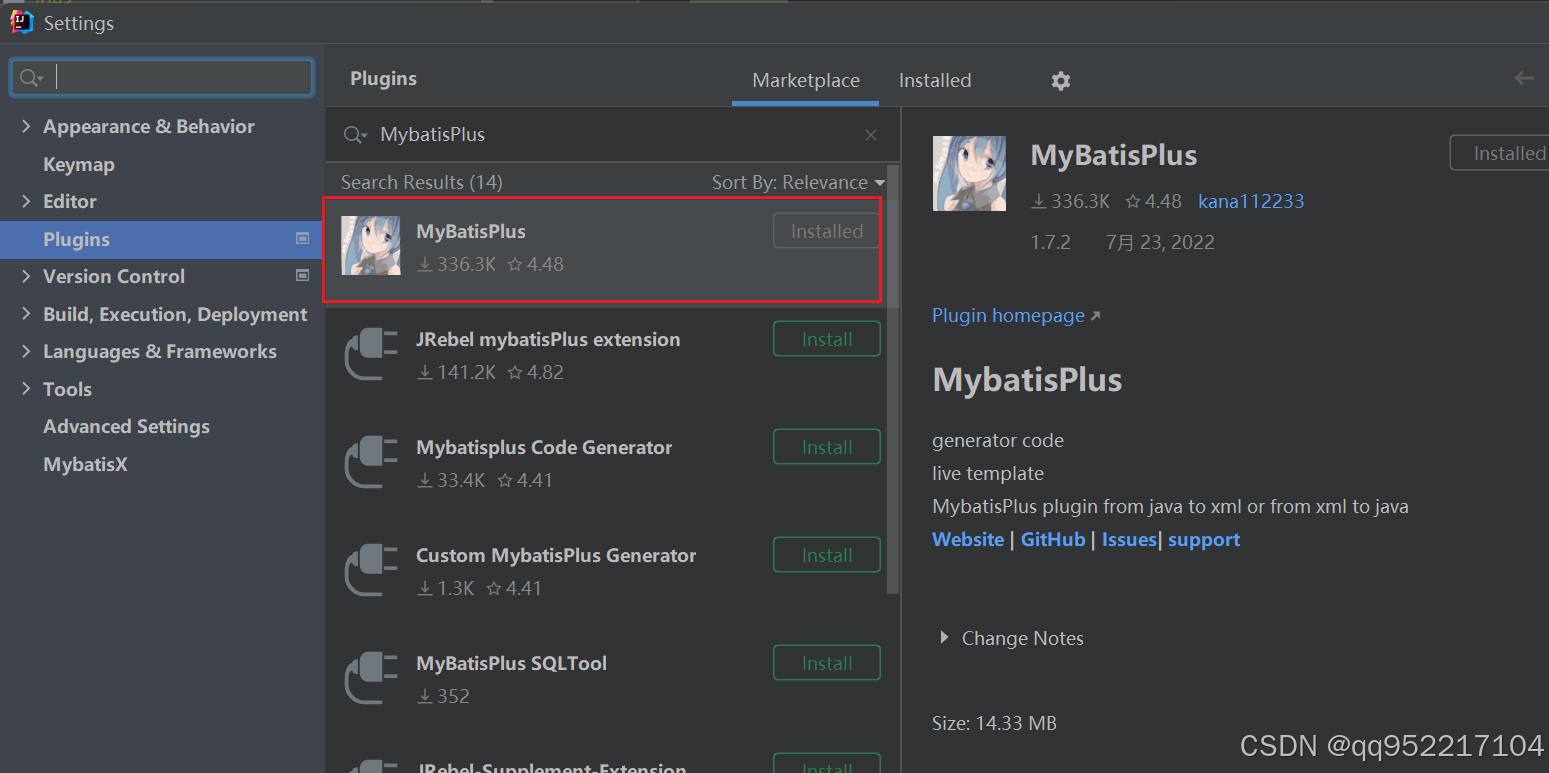
Task: Open the kana112233 vendor link
Action: click(1251, 201)
